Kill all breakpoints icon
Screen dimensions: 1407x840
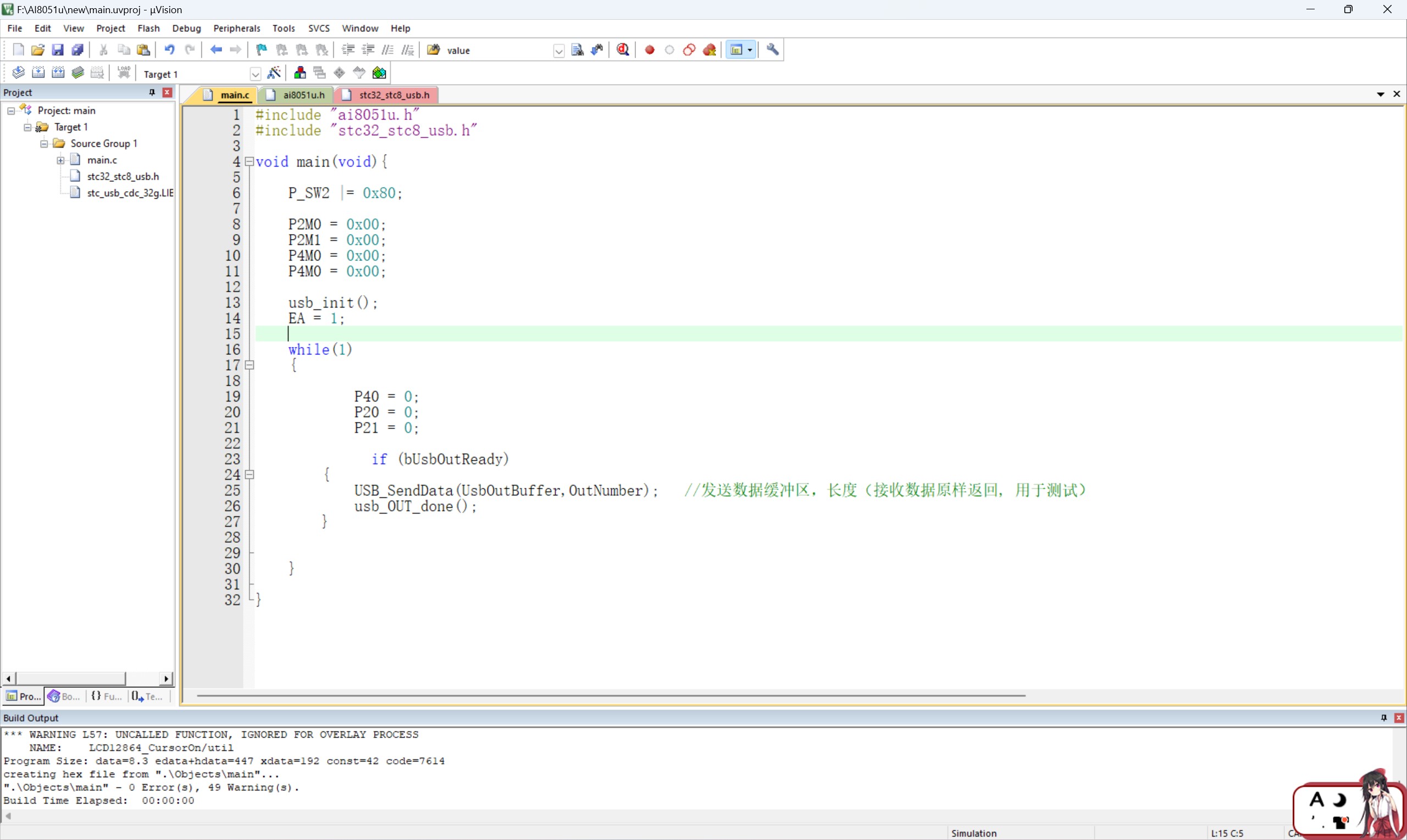(x=710, y=50)
